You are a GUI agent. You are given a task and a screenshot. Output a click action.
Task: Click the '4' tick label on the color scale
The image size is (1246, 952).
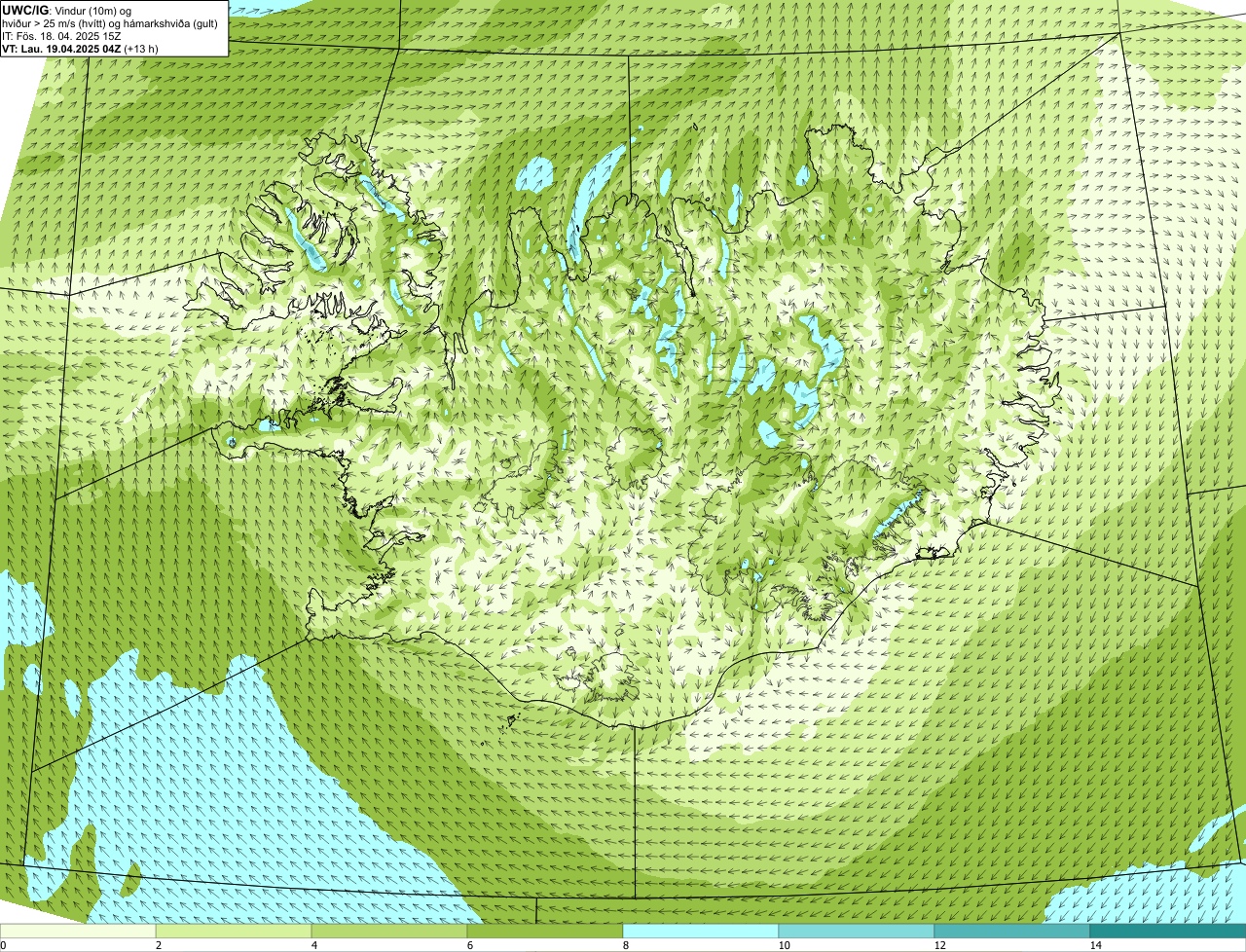click(x=313, y=945)
